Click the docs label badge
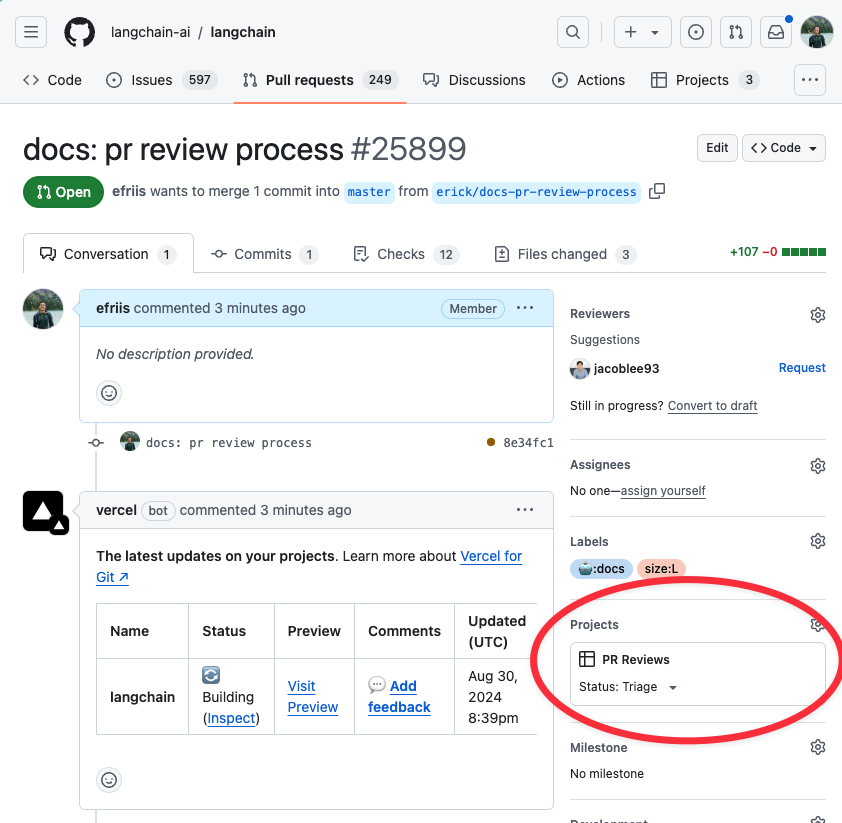Viewport: 842px width, 823px height. pyautogui.click(x=600, y=569)
